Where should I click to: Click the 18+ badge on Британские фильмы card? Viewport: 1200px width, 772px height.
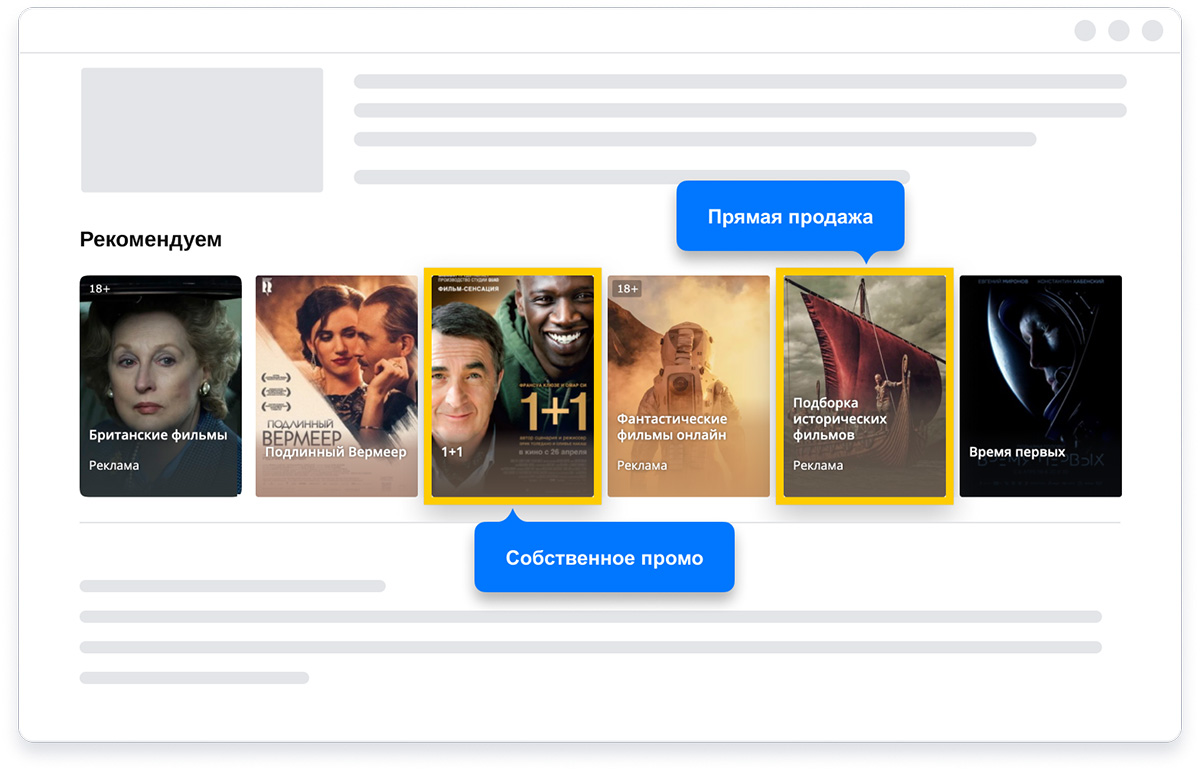(x=100, y=289)
